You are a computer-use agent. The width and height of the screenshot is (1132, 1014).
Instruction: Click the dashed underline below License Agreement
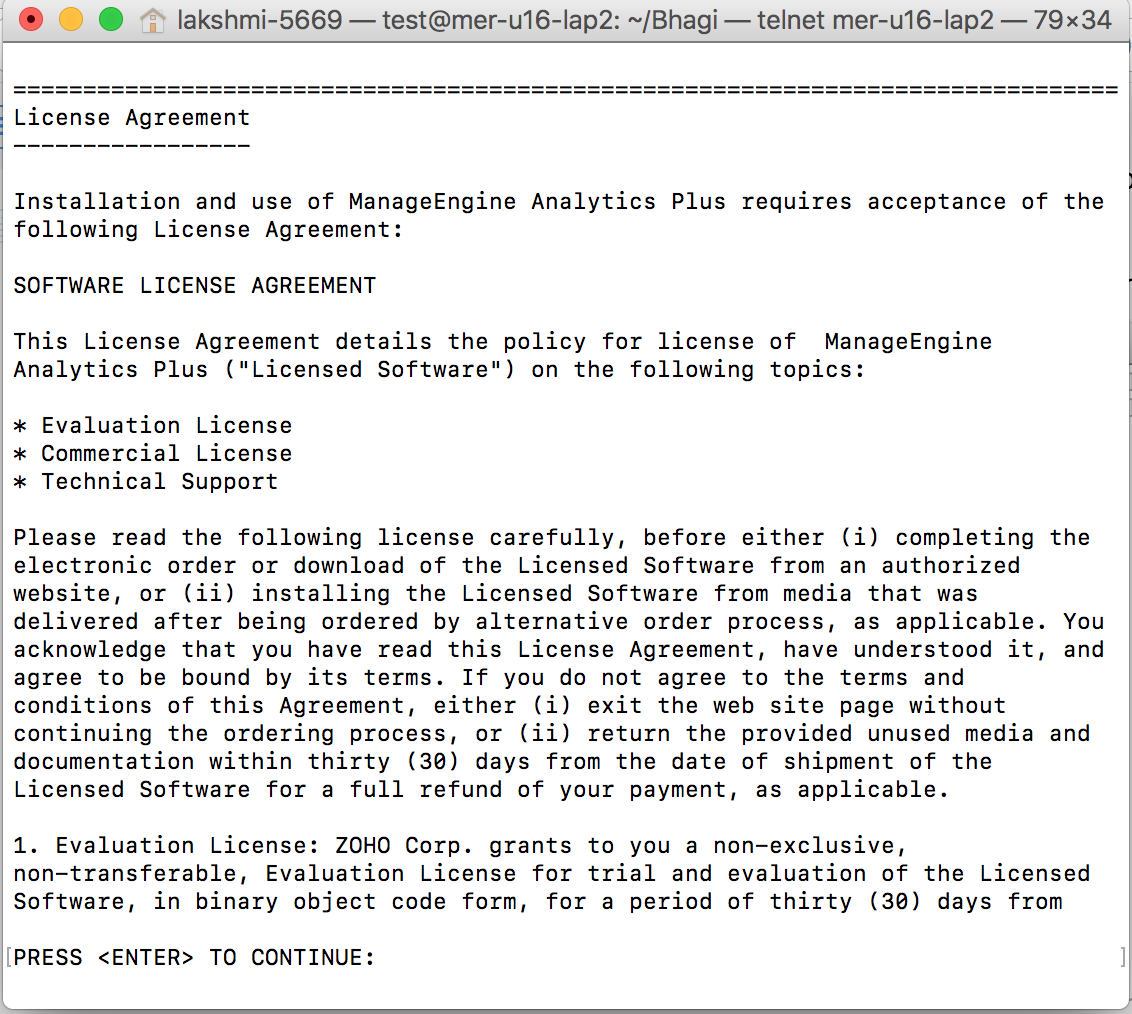click(131, 146)
